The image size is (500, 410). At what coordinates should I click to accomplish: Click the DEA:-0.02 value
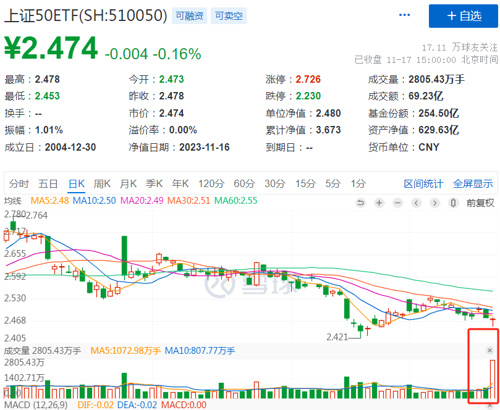tap(137, 405)
